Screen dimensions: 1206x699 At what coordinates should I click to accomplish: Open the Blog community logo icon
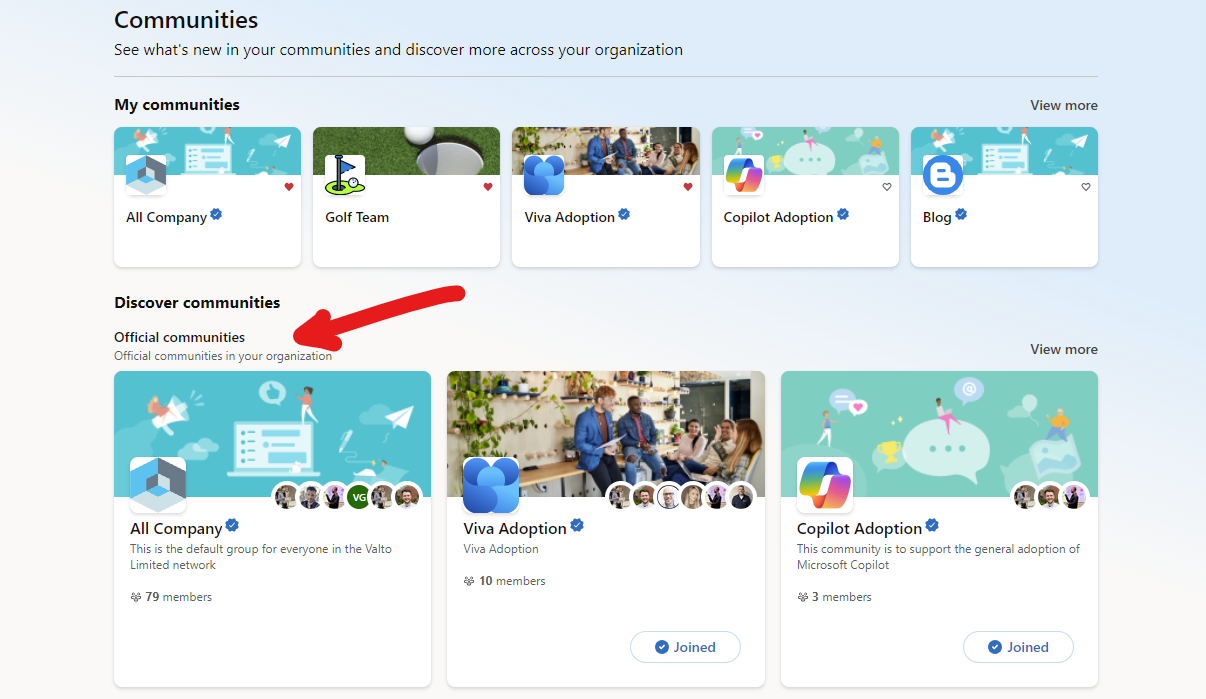click(x=943, y=175)
